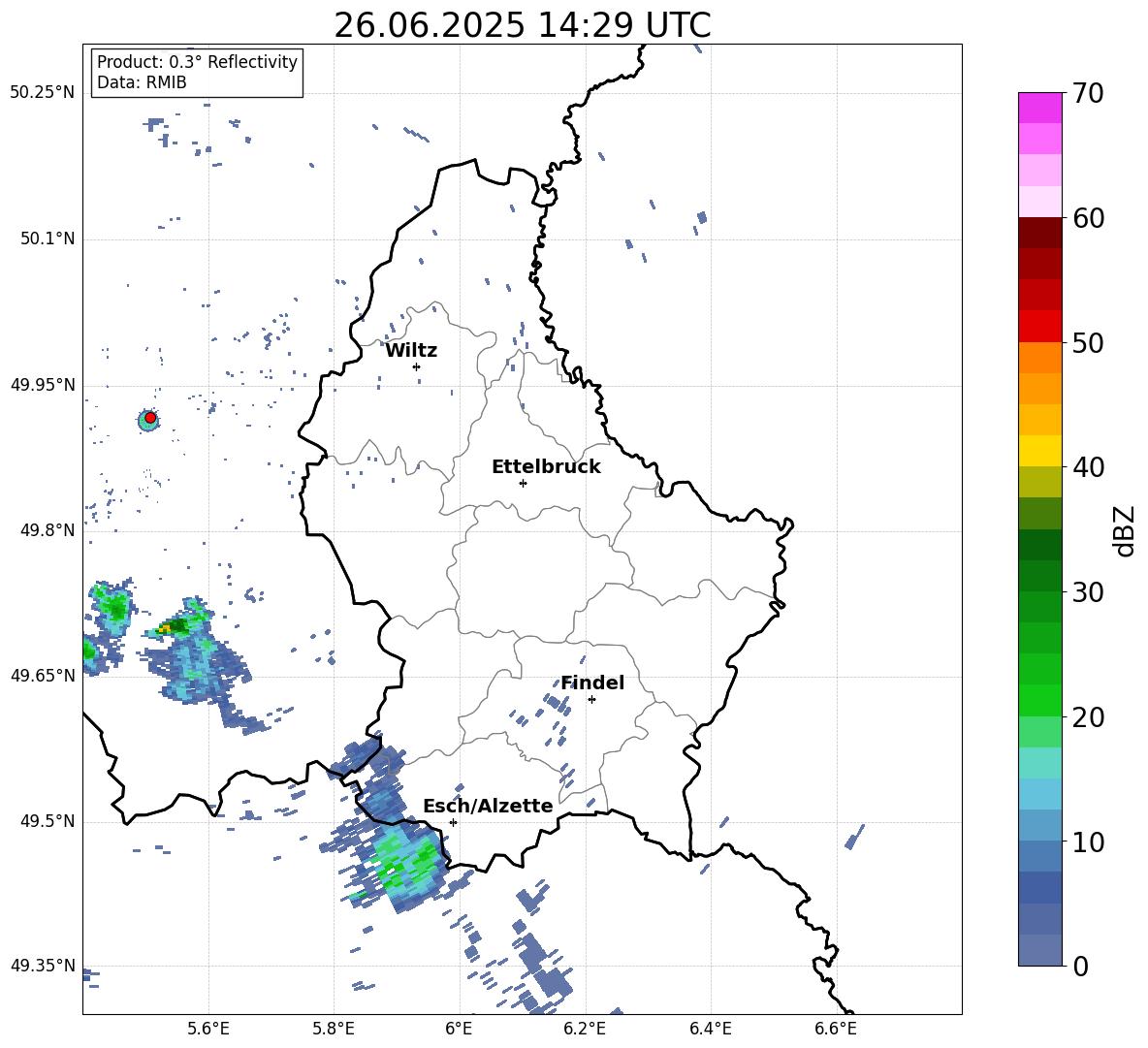Click the dBZ colorbar axis label
The width and height of the screenshot is (1148, 1048).
[x=1126, y=530]
